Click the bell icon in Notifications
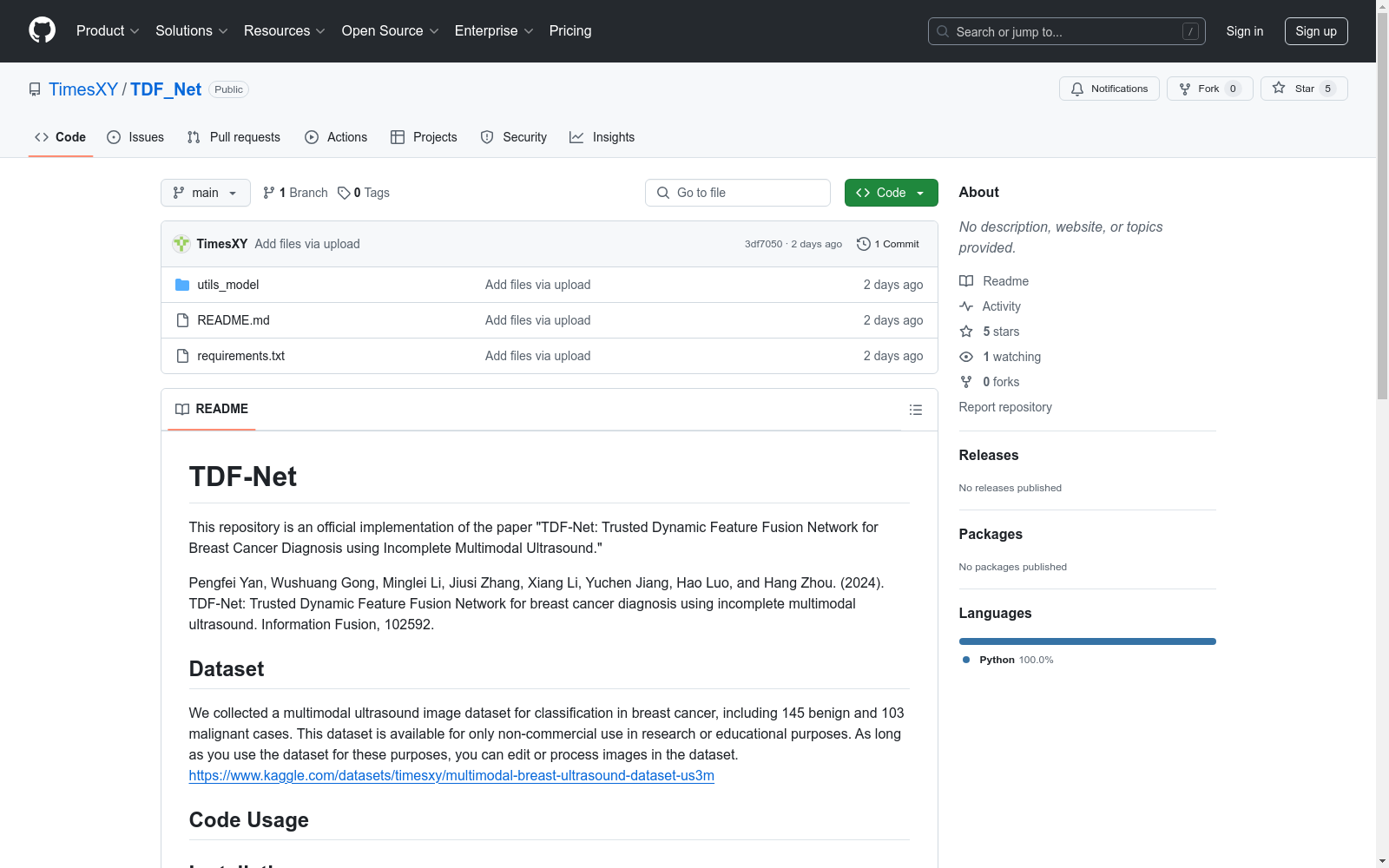The height and width of the screenshot is (868, 1389). [x=1077, y=89]
